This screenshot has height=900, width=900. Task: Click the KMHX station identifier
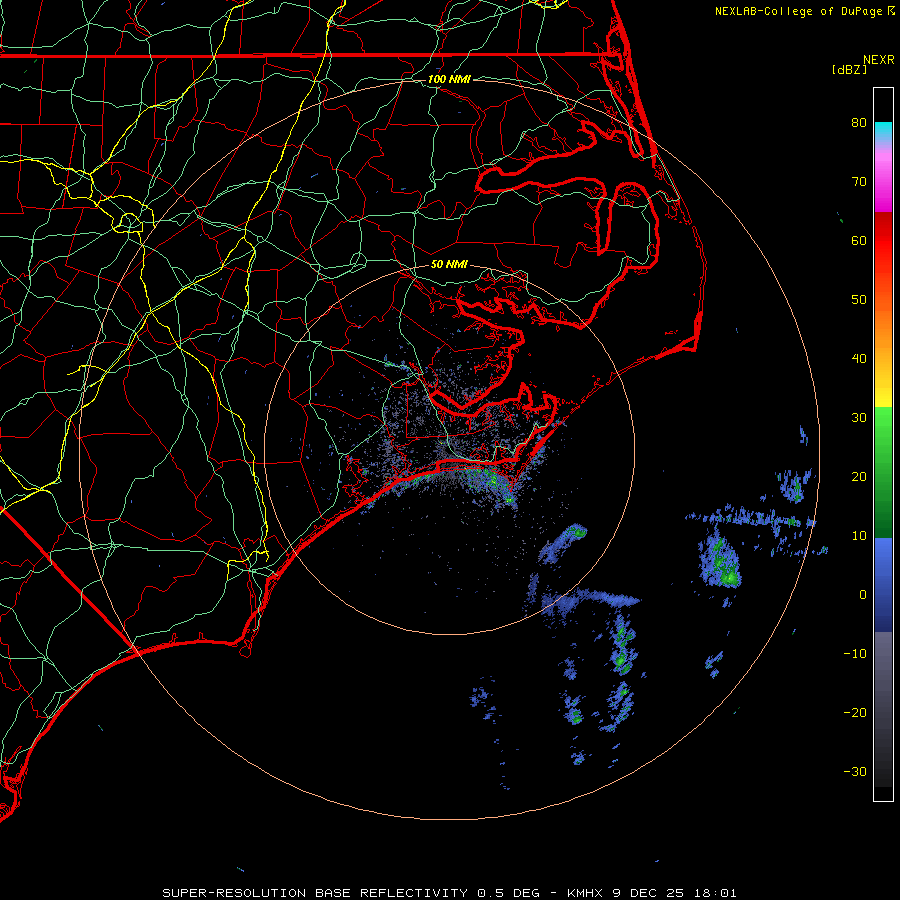pyautogui.click(x=585, y=893)
